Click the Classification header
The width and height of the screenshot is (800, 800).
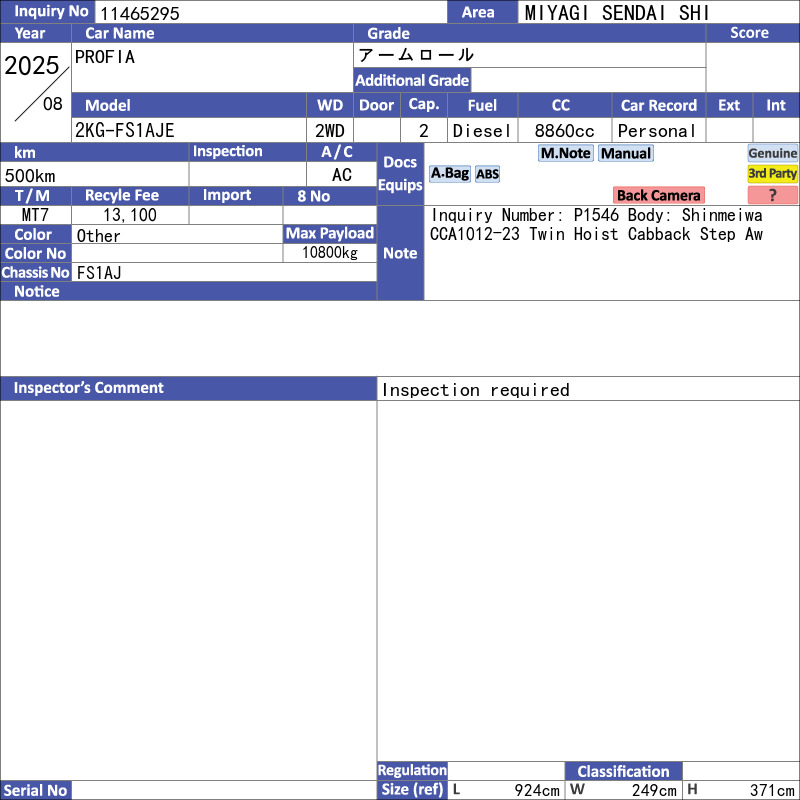click(x=623, y=771)
